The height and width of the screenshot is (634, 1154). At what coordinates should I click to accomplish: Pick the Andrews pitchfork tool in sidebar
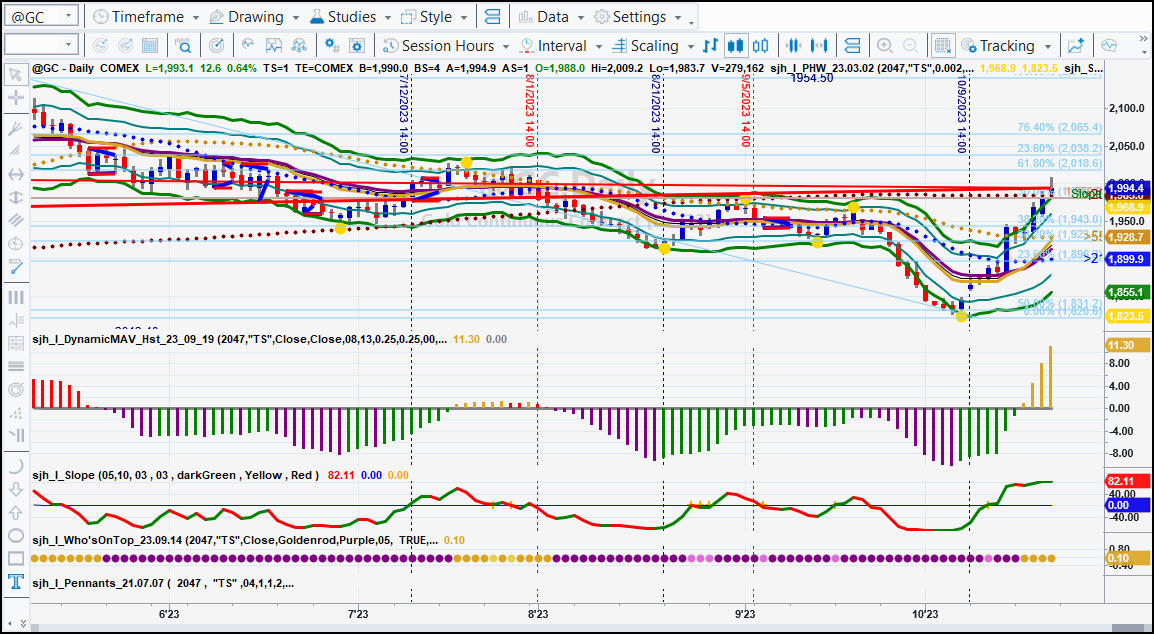click(x=15, y=130)
